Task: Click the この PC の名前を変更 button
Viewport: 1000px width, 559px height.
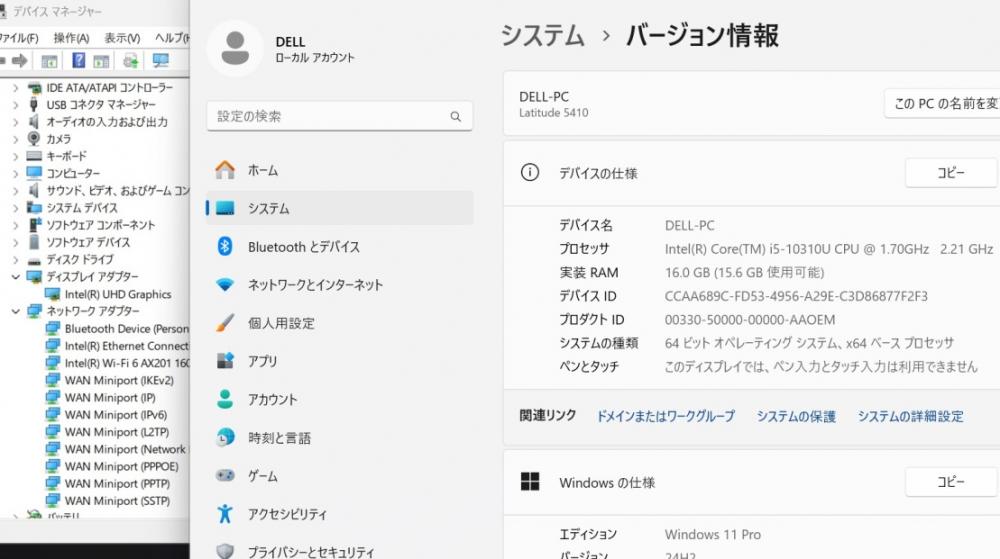Action: coord(942,103)
